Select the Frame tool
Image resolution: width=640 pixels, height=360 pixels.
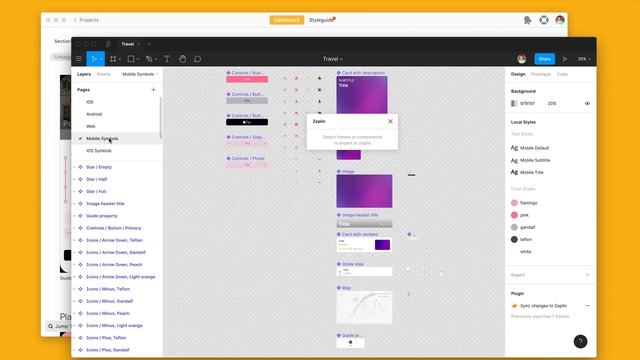[113, 59]
